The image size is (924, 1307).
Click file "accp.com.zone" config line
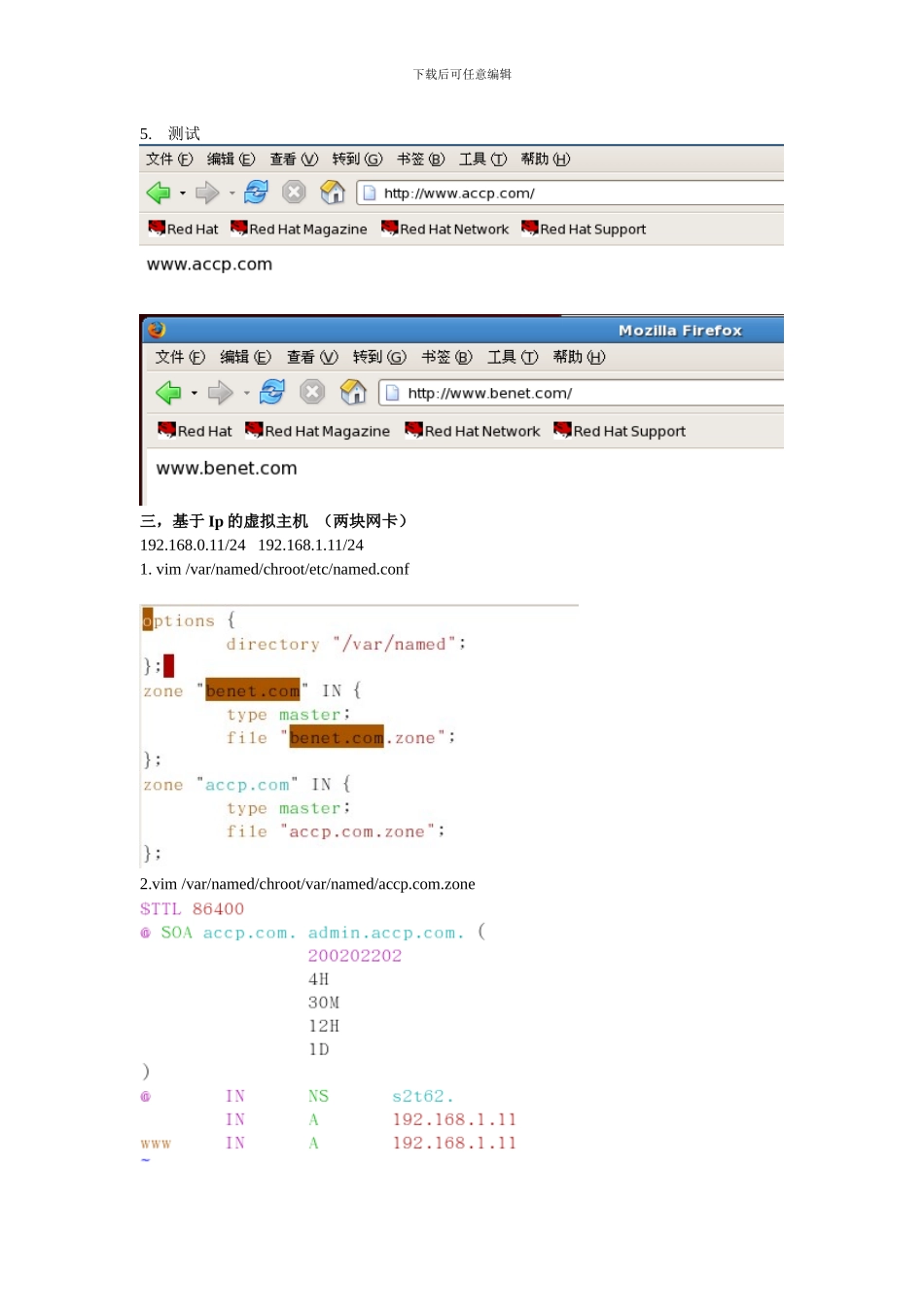coord(336,831)
